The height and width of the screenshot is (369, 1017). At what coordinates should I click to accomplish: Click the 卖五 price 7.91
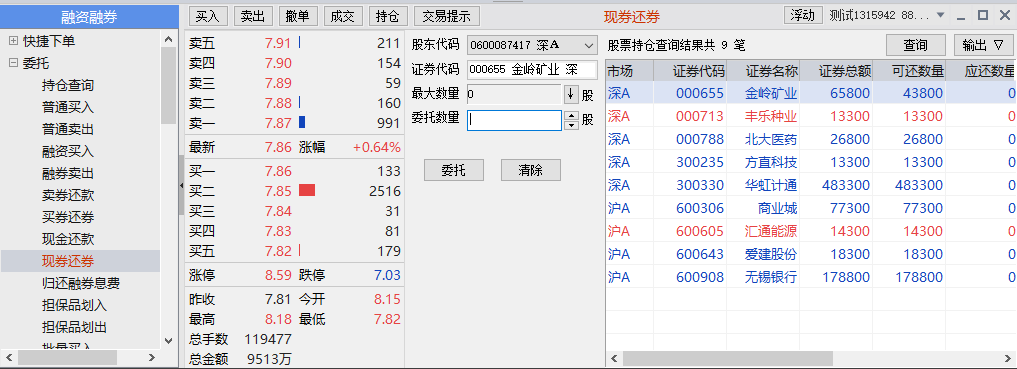tap(278, 43)
